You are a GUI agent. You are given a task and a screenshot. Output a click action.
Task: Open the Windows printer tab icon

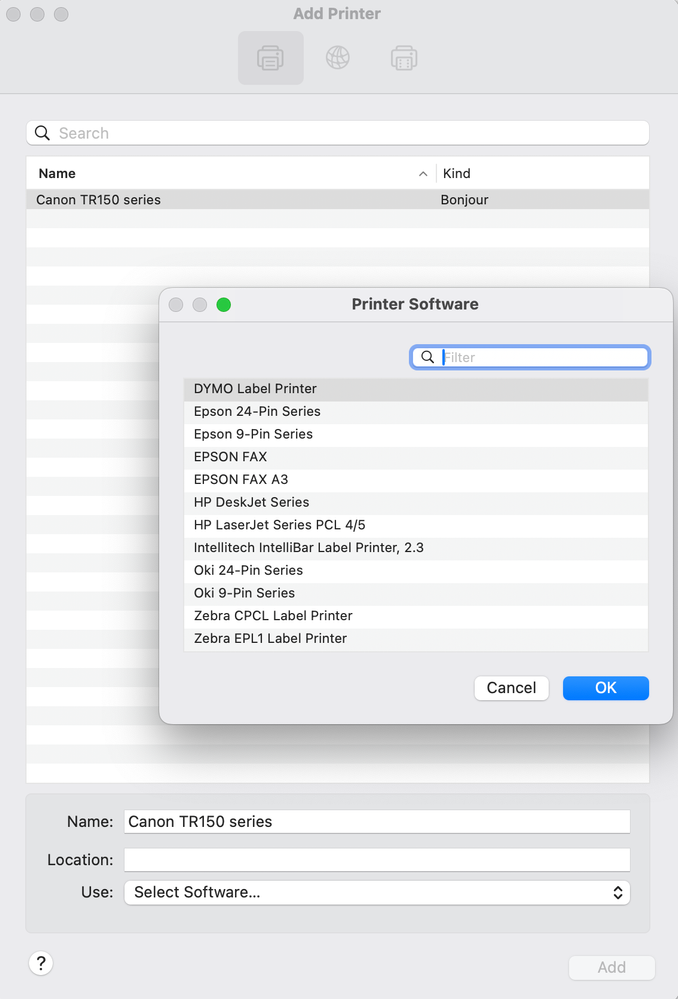pyautogui.click(x=404, y=58)
